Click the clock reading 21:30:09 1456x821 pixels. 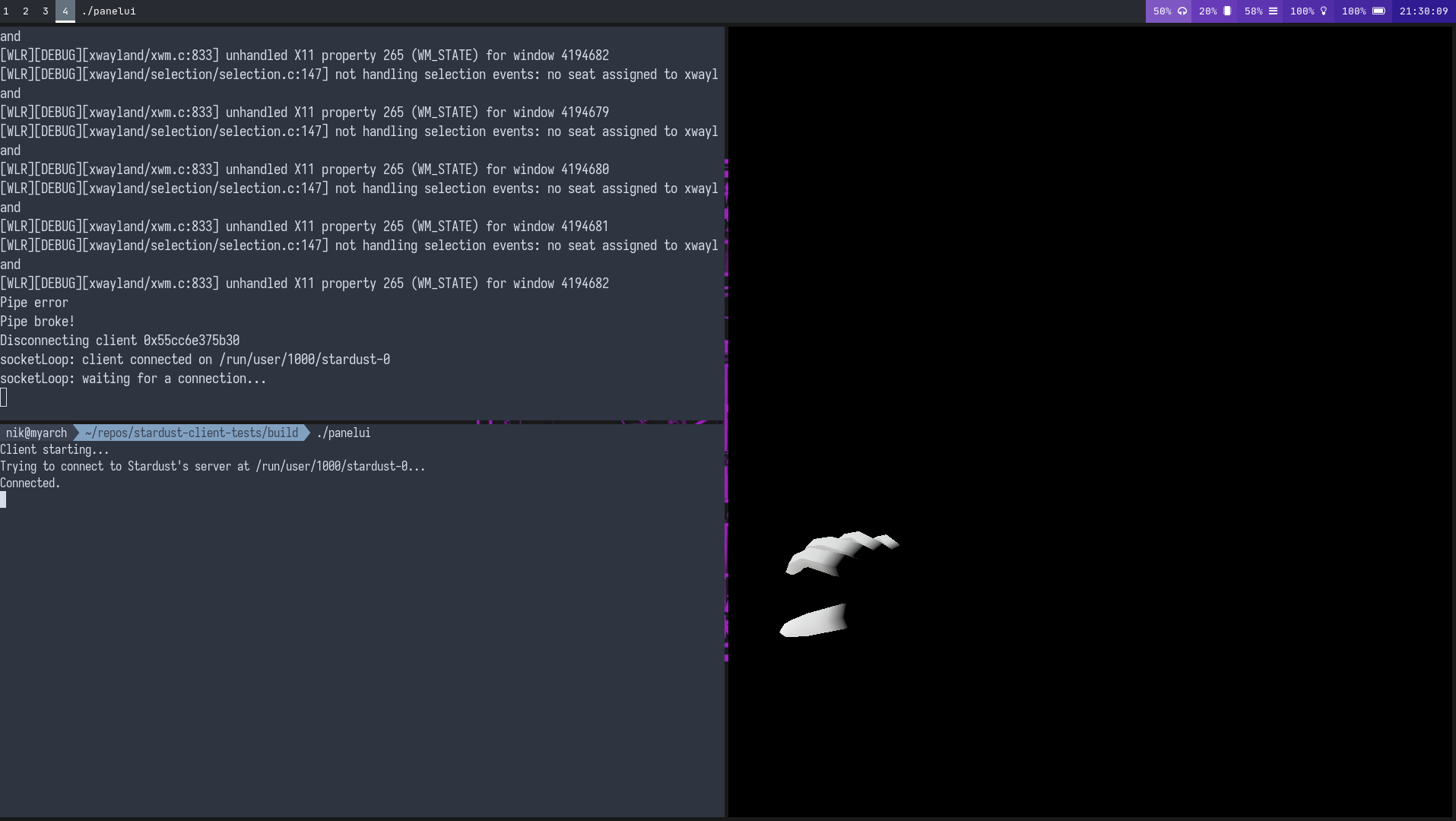click(1426, 11)
